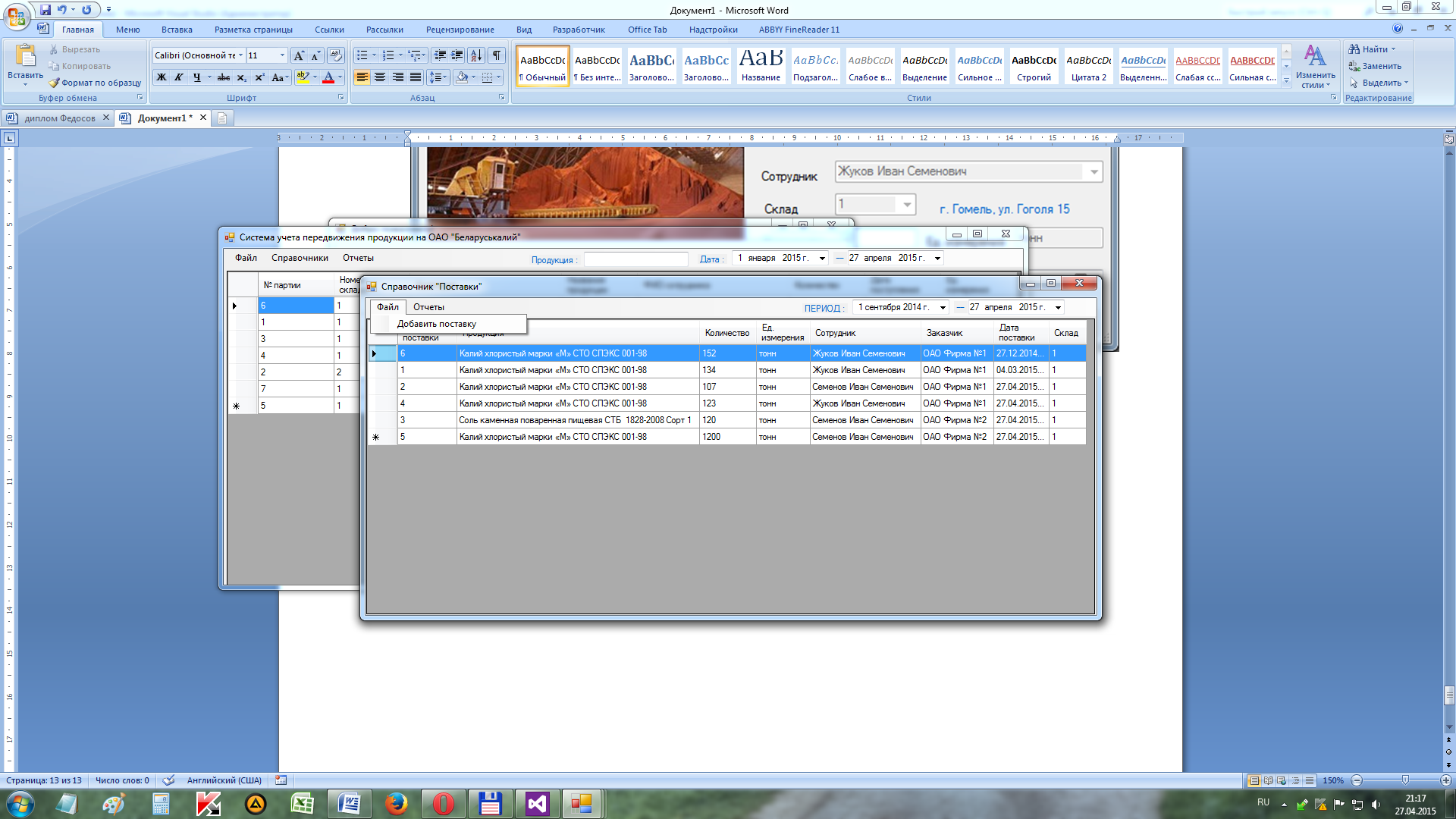Click the bulleted list icon

(x=362, y=55)
